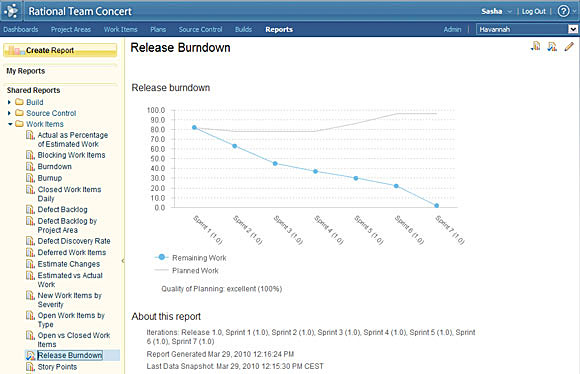Click the Actual as Percentage report icon
Screen dimensions: 580x374
30,135
